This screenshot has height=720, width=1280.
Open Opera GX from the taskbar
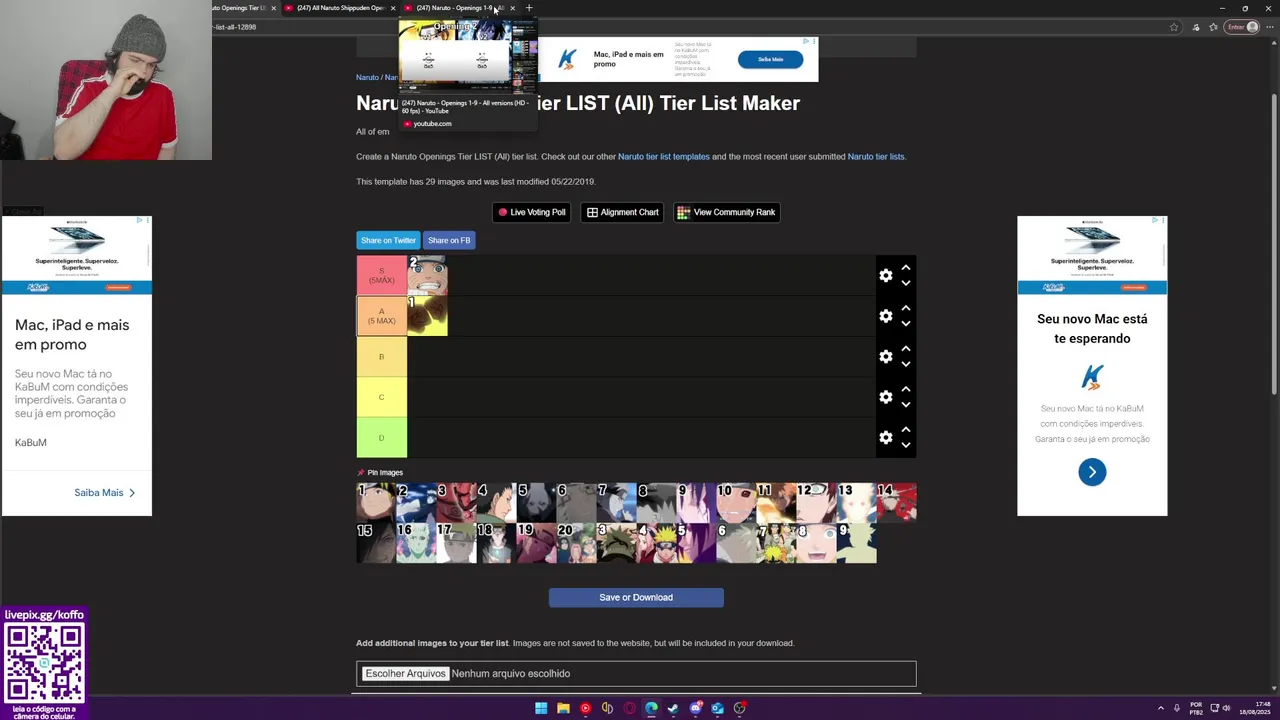[x=629, y=708]
